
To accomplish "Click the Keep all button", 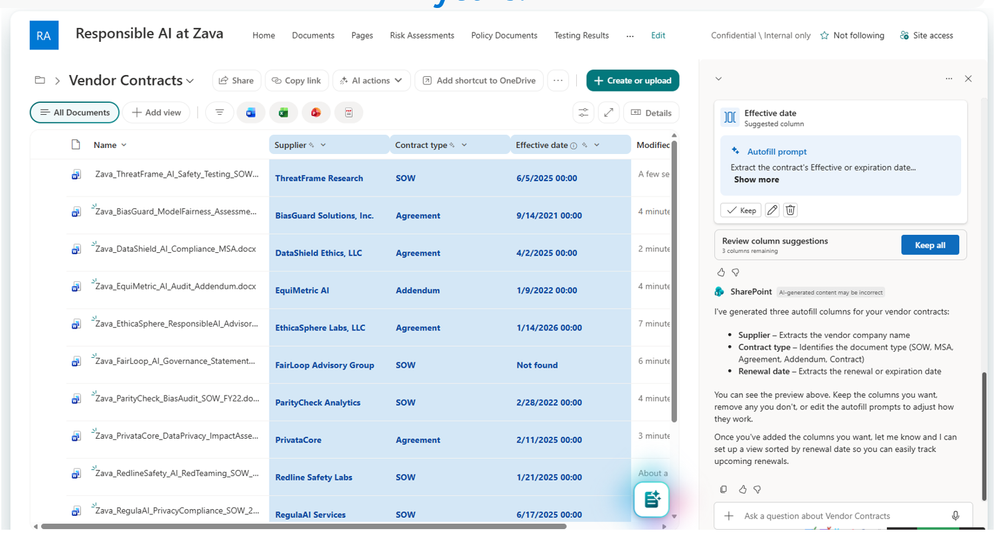I will coord(930,245).
